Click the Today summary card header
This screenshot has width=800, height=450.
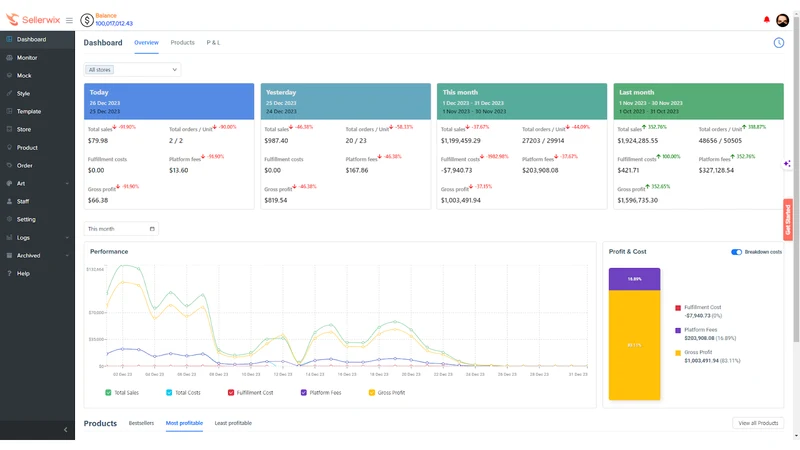169,102
